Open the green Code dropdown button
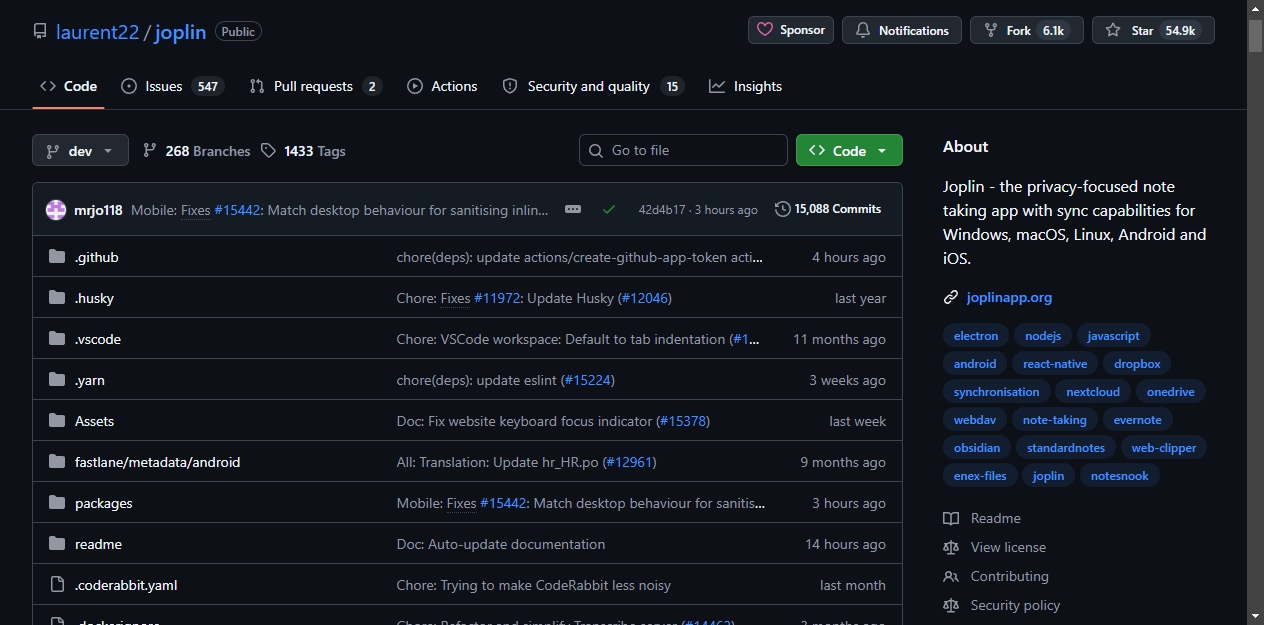1264x625 pixels. (x=849, y=150)
